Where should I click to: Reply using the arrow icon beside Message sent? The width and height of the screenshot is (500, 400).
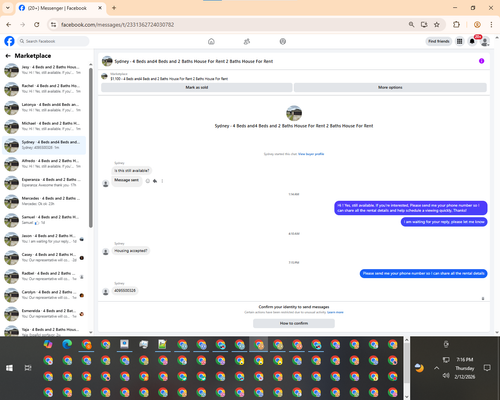tap(155, 181)
